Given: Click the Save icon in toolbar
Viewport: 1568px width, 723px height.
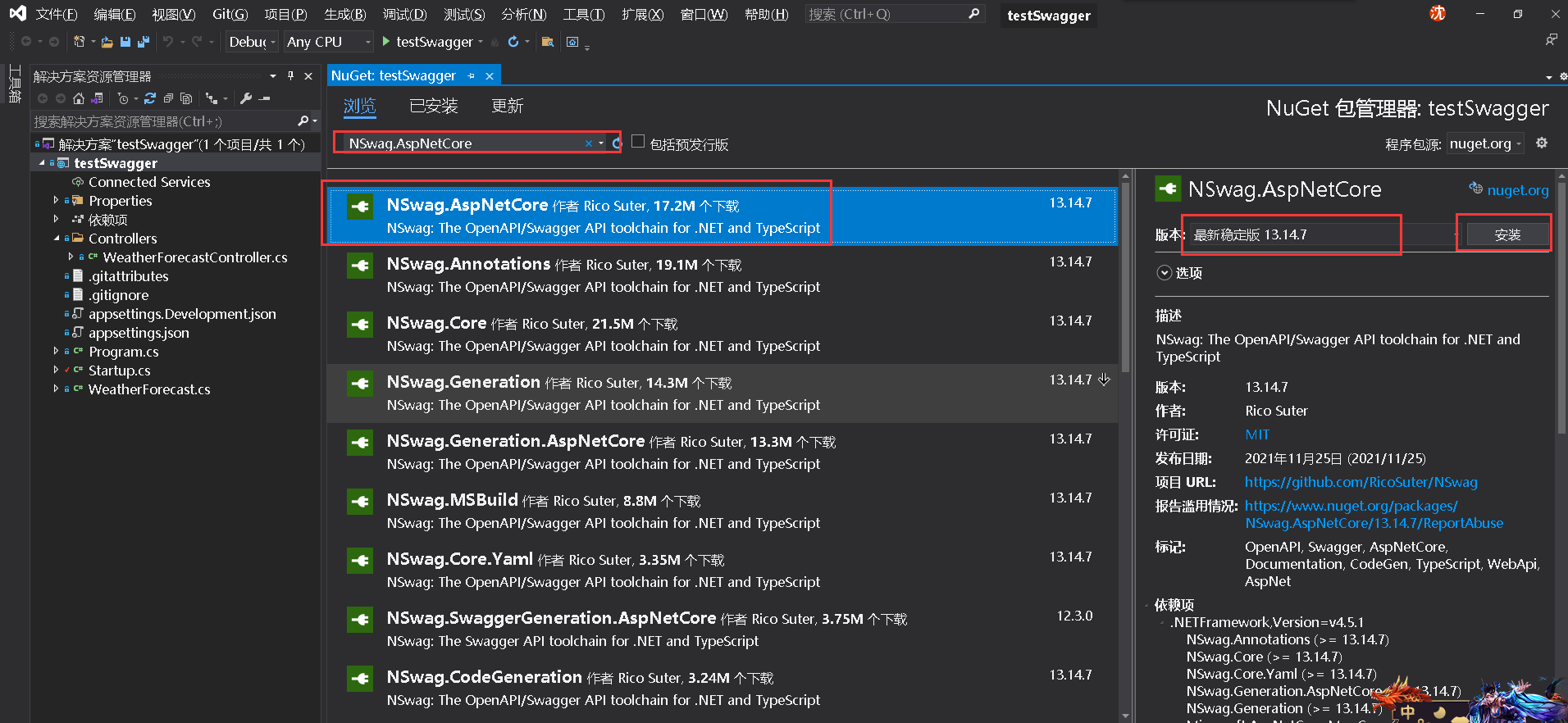Looking at the screenshot, I should click(x=125, y=42).
